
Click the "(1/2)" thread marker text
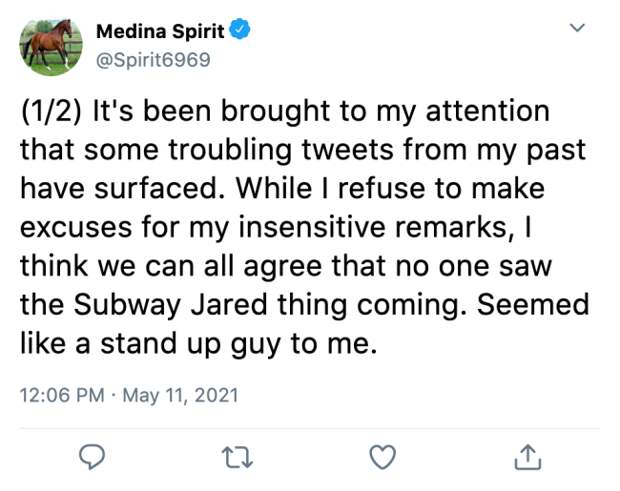51,111
